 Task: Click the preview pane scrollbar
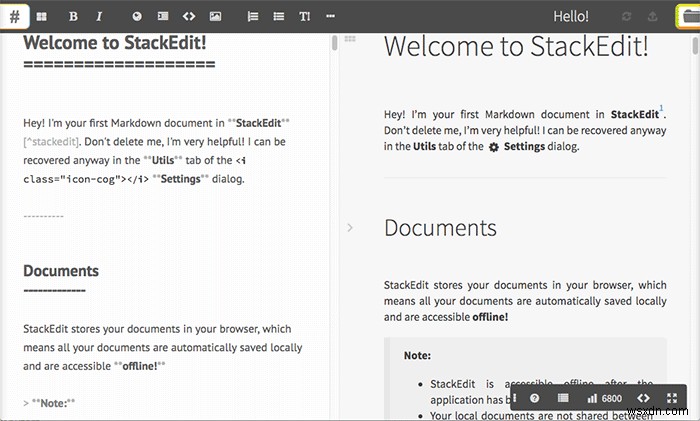click(696, 46)
